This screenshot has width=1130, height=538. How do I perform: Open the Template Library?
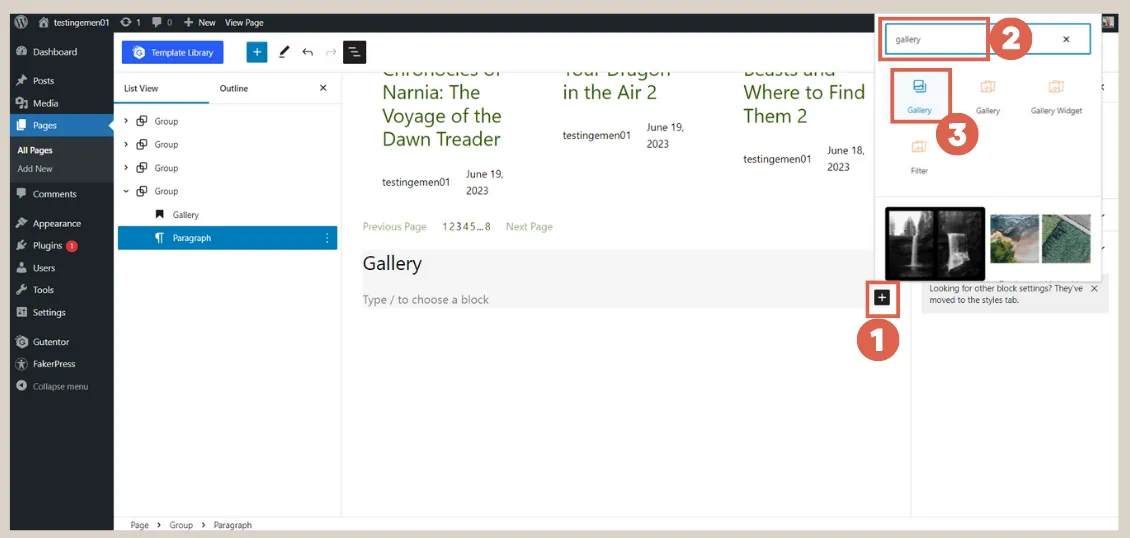click(172, 53)
